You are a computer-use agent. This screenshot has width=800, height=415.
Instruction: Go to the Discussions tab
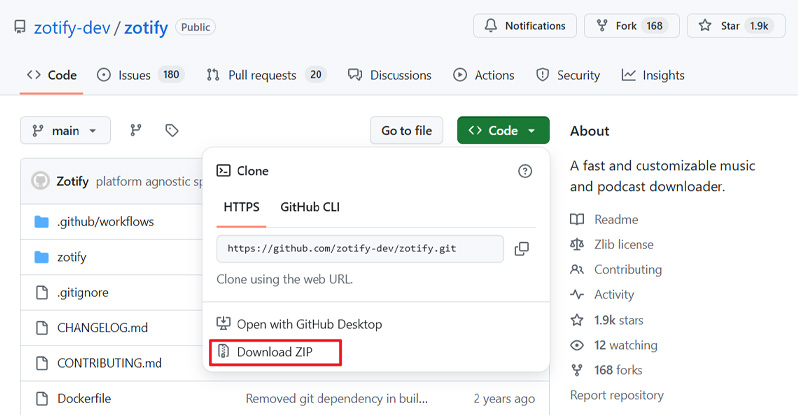point(389,75)
